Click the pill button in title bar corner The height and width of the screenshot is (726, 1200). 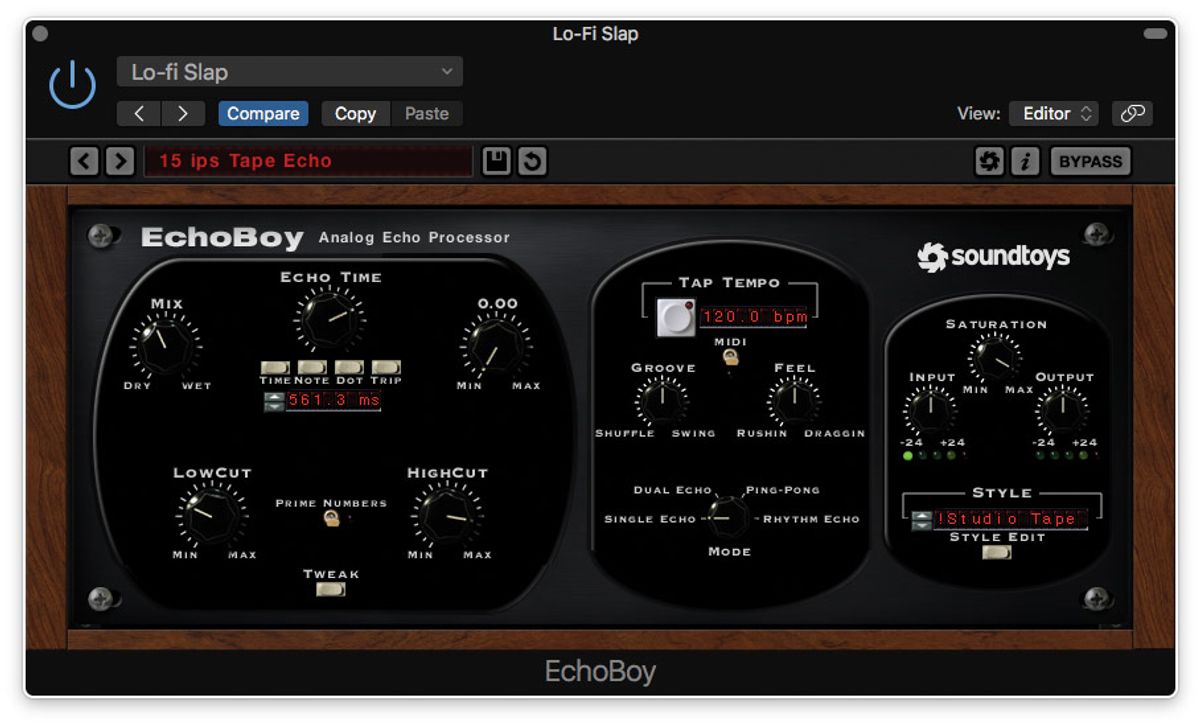tap(1155, 34)
